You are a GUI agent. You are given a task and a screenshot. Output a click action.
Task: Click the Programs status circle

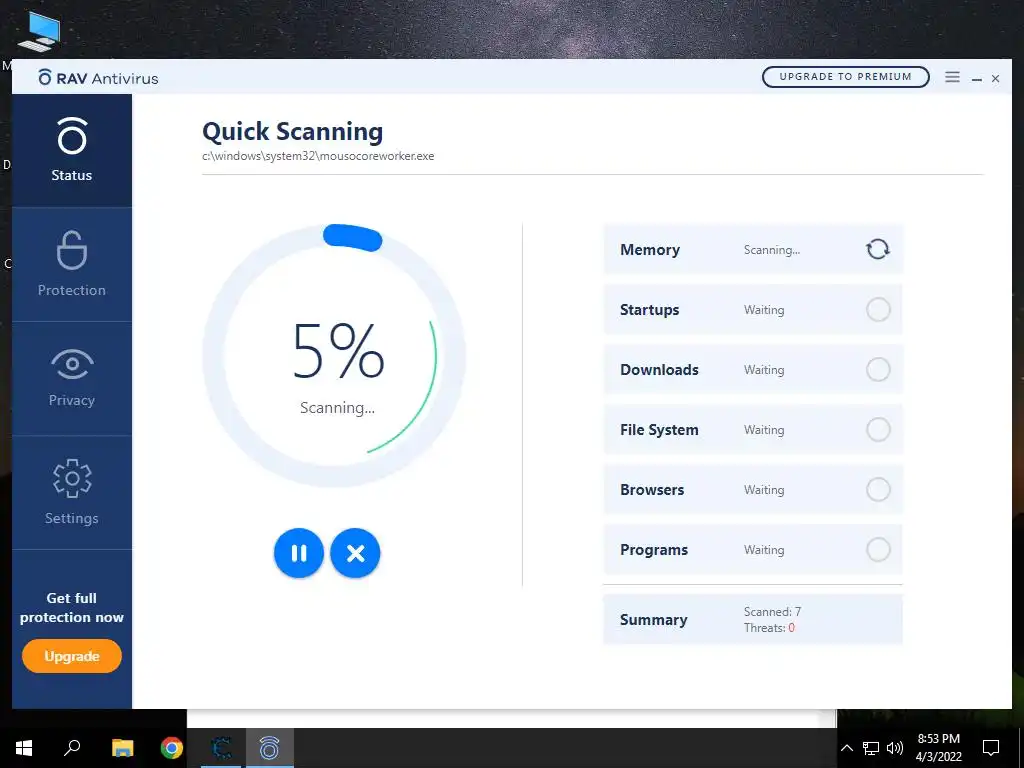(x=878, y=549)
